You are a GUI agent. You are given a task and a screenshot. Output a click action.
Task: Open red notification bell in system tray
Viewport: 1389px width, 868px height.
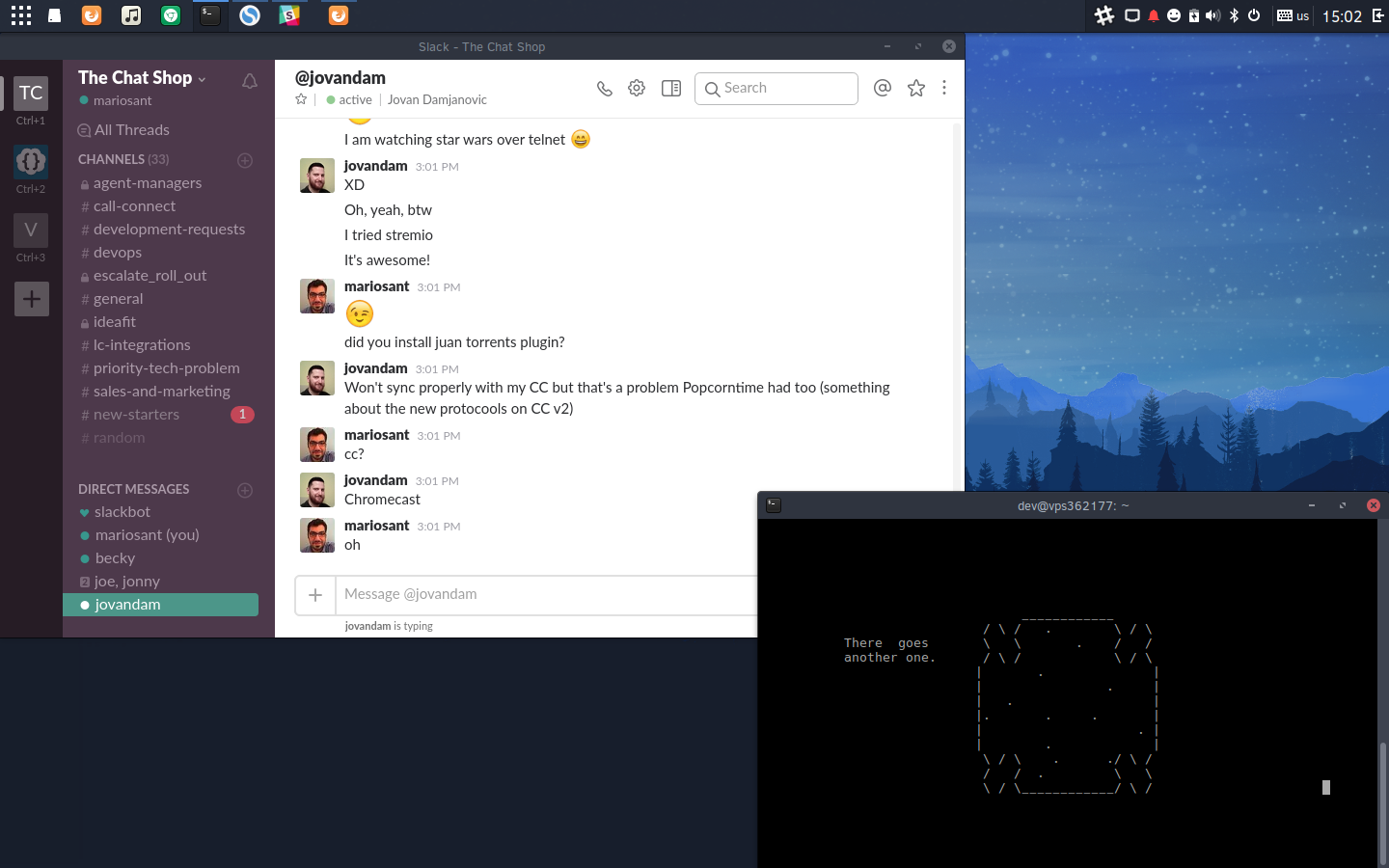(1154, 15)
